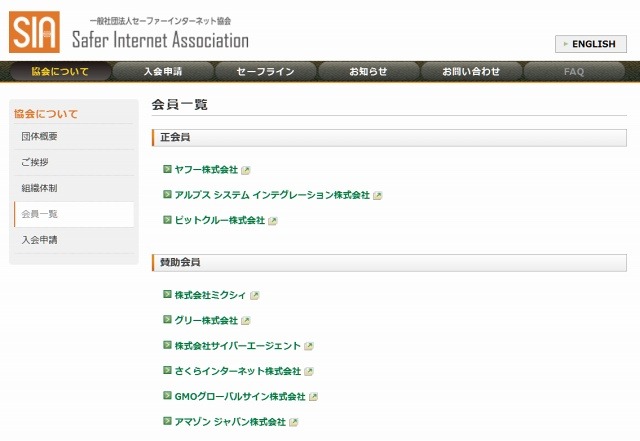Screen dimensions: 640x441
Task: Click external-link icon beside 株式会社サイバーエージェント
Action: coord(309,346)
